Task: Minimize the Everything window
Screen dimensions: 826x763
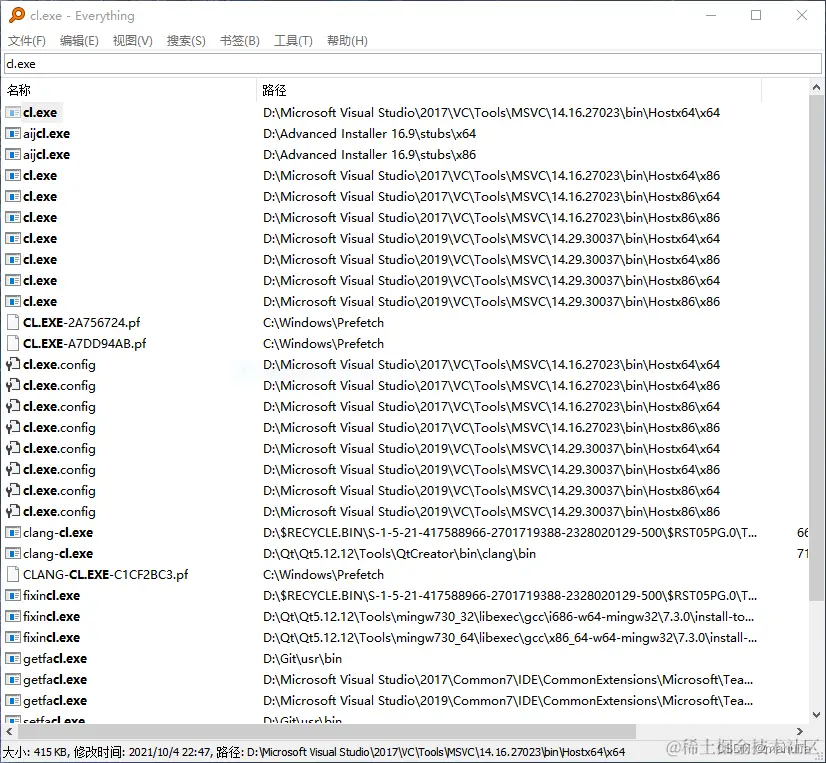Action: click(x=711, y=15)
